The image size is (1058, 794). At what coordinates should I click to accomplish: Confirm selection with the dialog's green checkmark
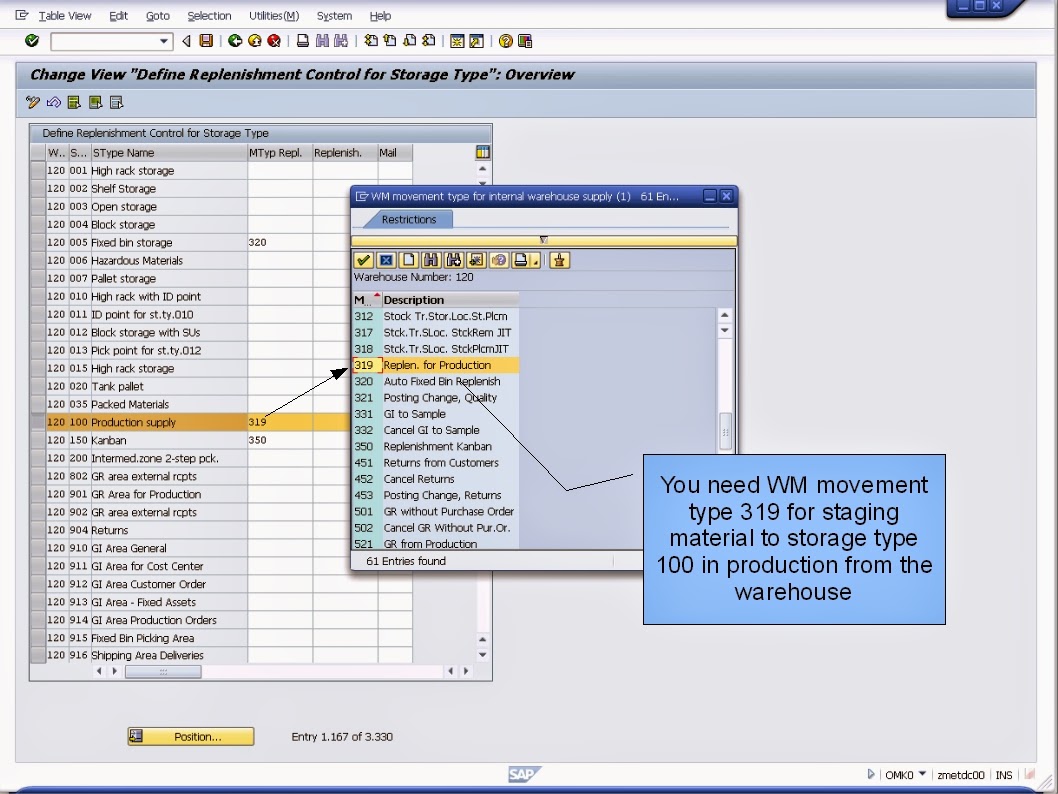pyautogui.click(x=363, y=260)
